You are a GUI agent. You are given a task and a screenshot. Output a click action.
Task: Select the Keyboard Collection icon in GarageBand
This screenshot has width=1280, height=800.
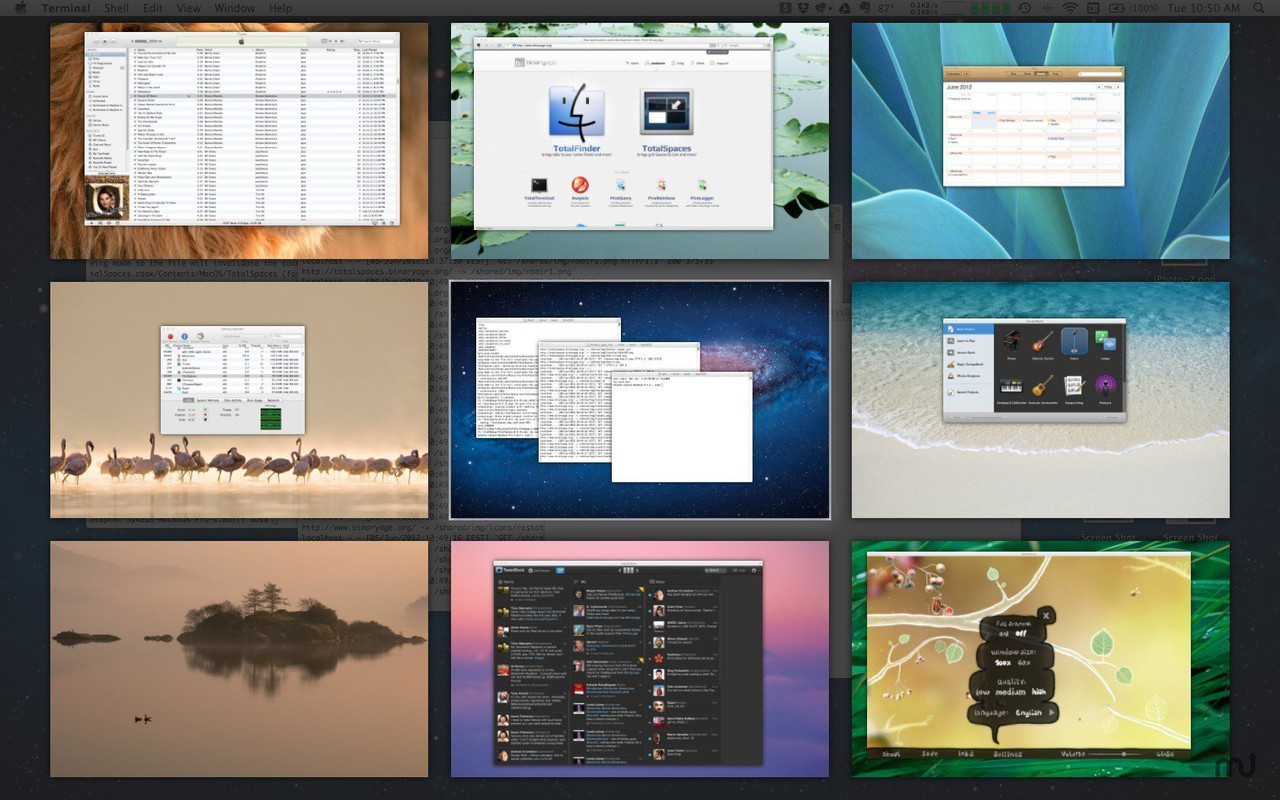[1011, 388]
